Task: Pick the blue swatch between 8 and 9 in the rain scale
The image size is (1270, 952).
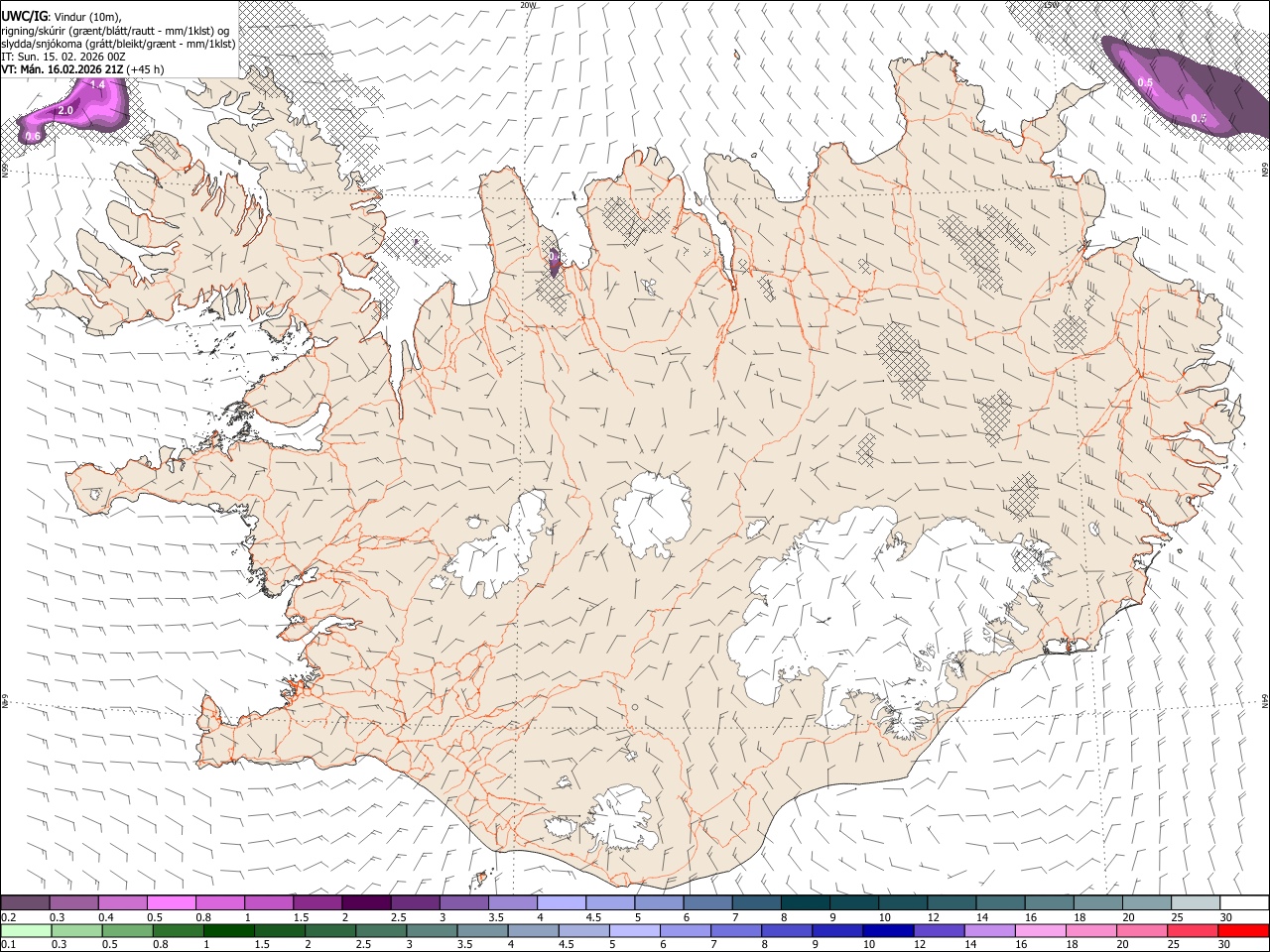Action: pos(787,930)
